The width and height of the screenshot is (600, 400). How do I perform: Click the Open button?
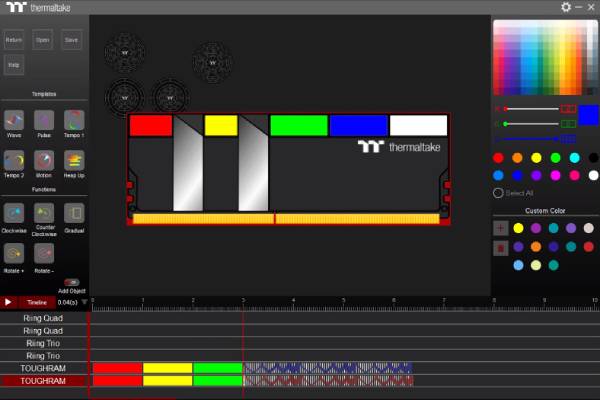[x=42, y=40]
